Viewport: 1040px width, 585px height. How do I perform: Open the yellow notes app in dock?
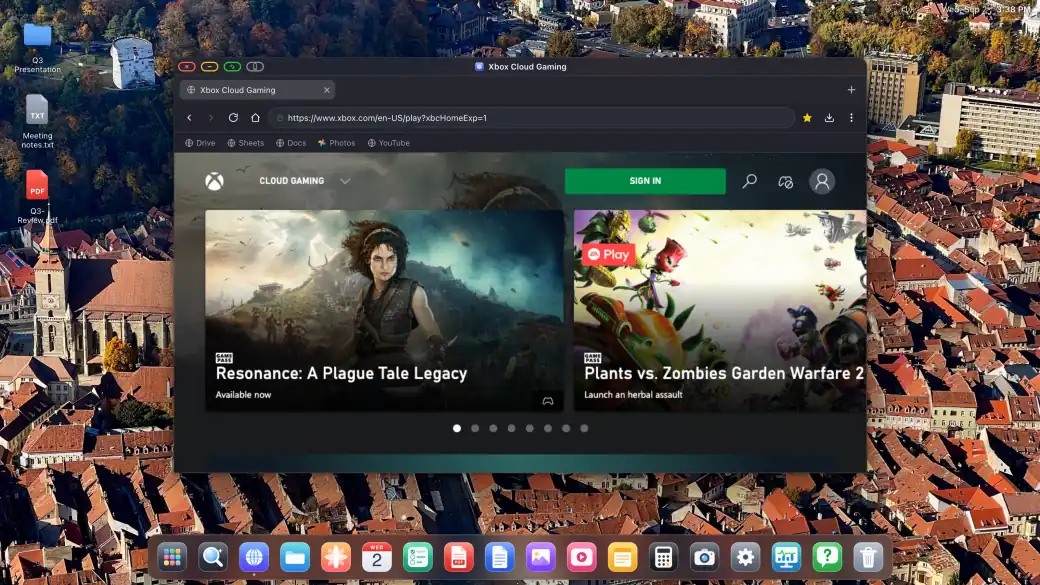(622, 557)
